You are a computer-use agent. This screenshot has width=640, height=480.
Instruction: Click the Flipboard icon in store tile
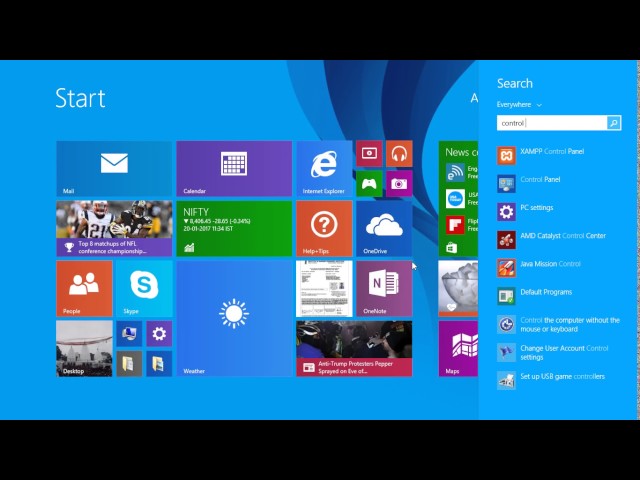(x=455, y=225)
